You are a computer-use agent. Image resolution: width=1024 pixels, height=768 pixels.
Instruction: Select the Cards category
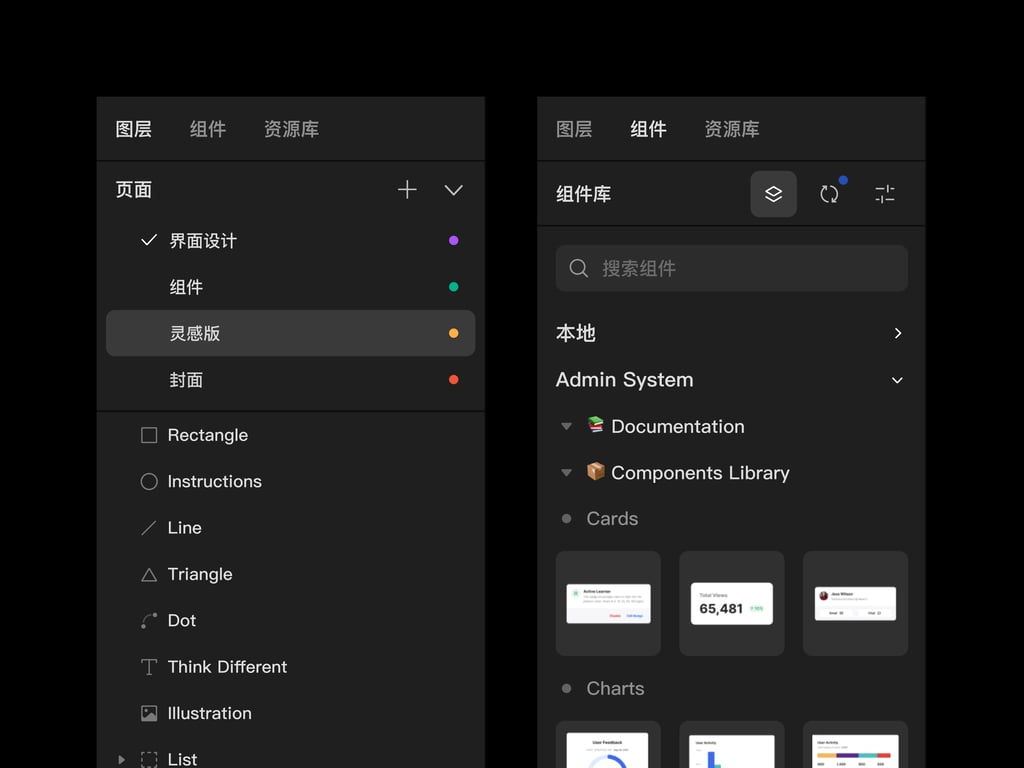pyautogui.click(x=612, y=519)
